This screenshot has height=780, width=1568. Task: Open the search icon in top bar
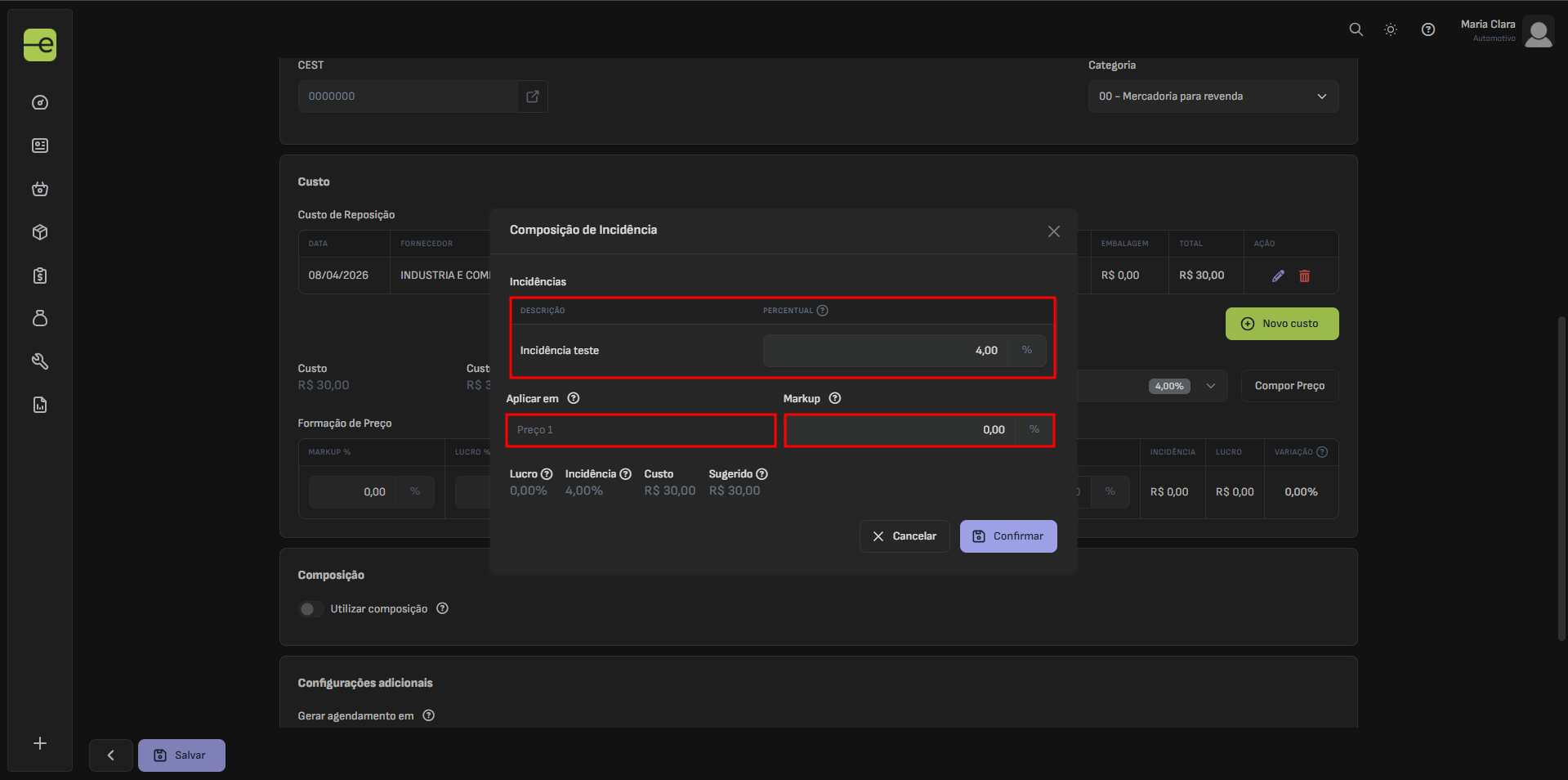tap(1356, 30)
